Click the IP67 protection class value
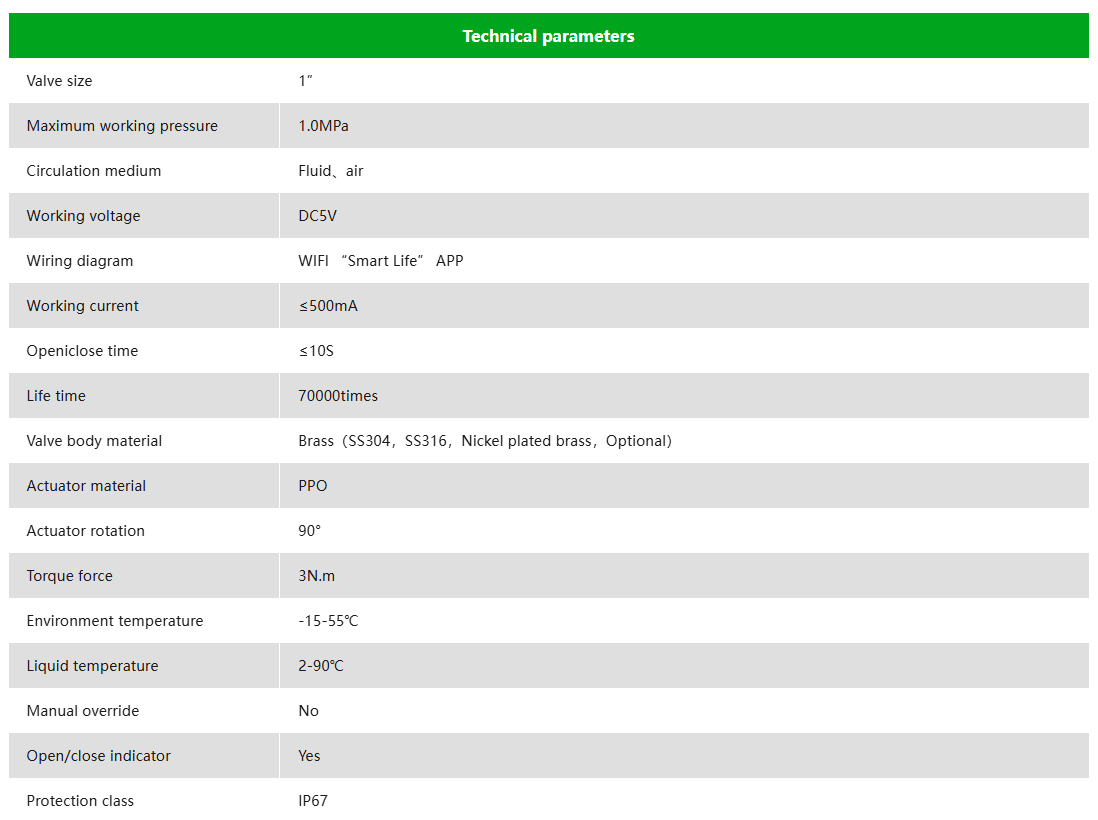 313,800
